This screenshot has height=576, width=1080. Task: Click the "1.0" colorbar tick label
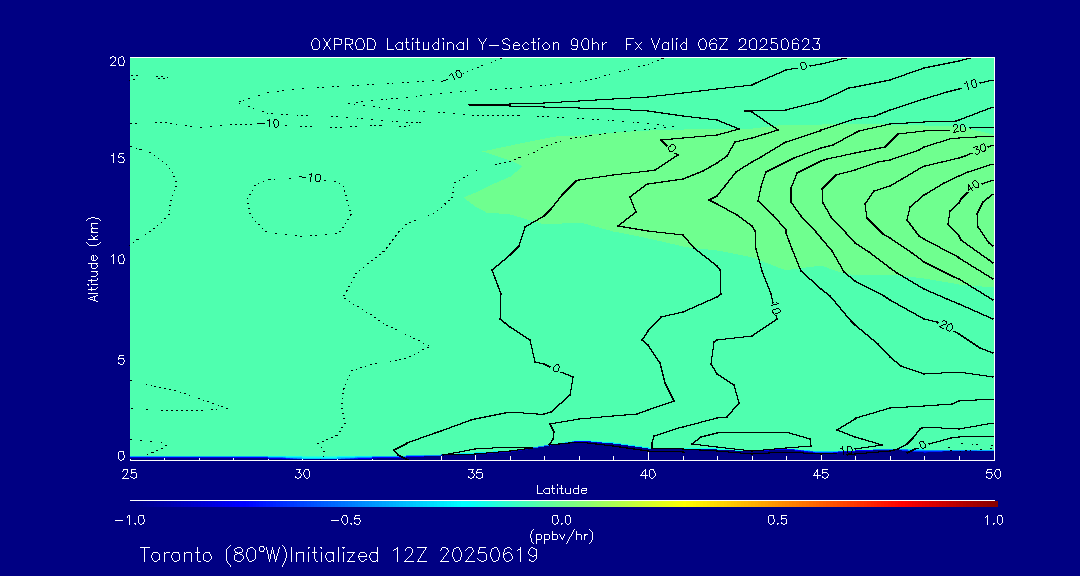click(x=993, y=520)
